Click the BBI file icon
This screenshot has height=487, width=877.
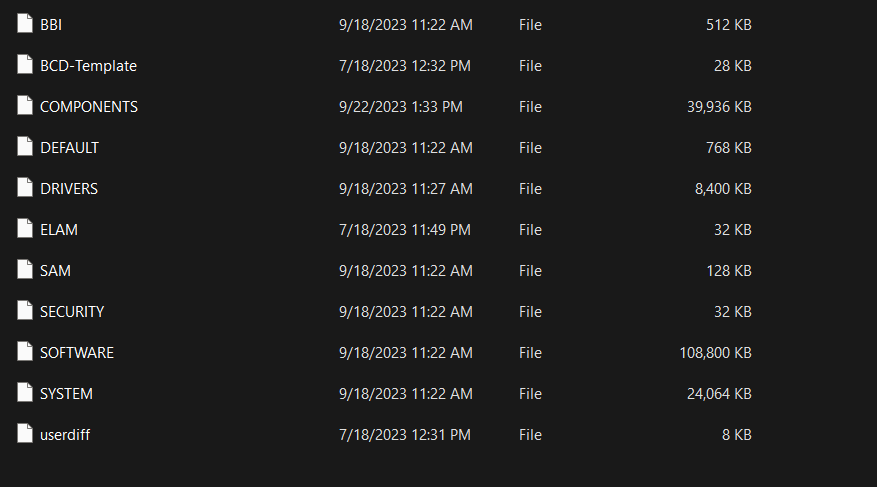pos(25,23)
